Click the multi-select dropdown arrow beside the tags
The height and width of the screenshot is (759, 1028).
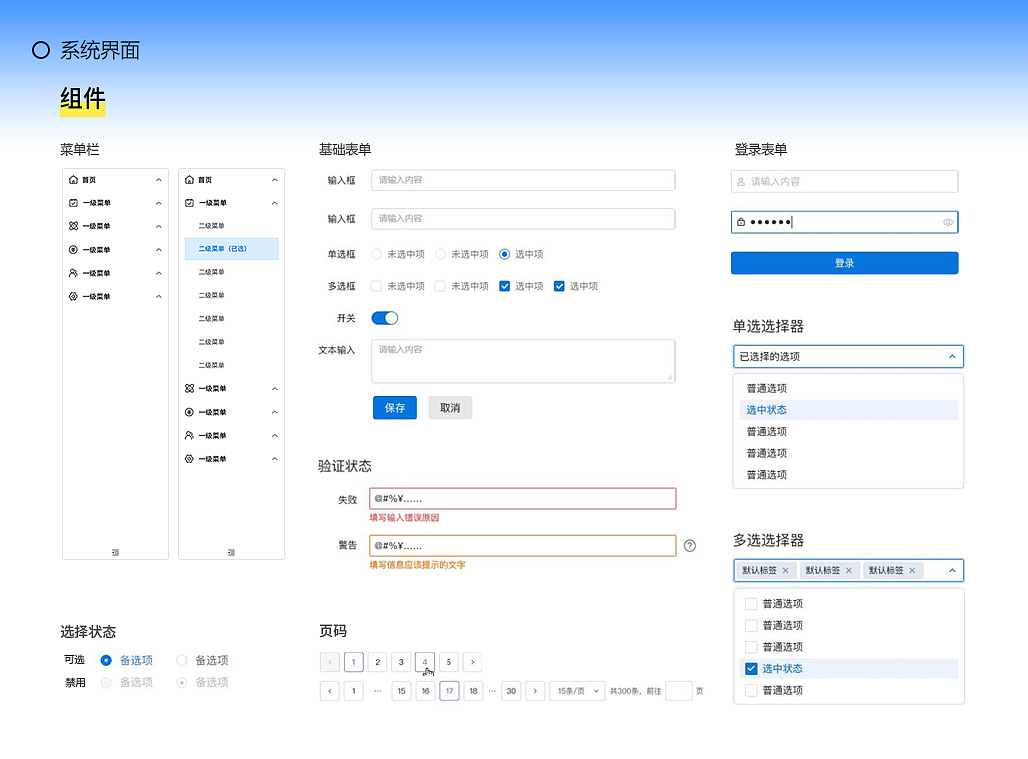(x=952, y=570)
